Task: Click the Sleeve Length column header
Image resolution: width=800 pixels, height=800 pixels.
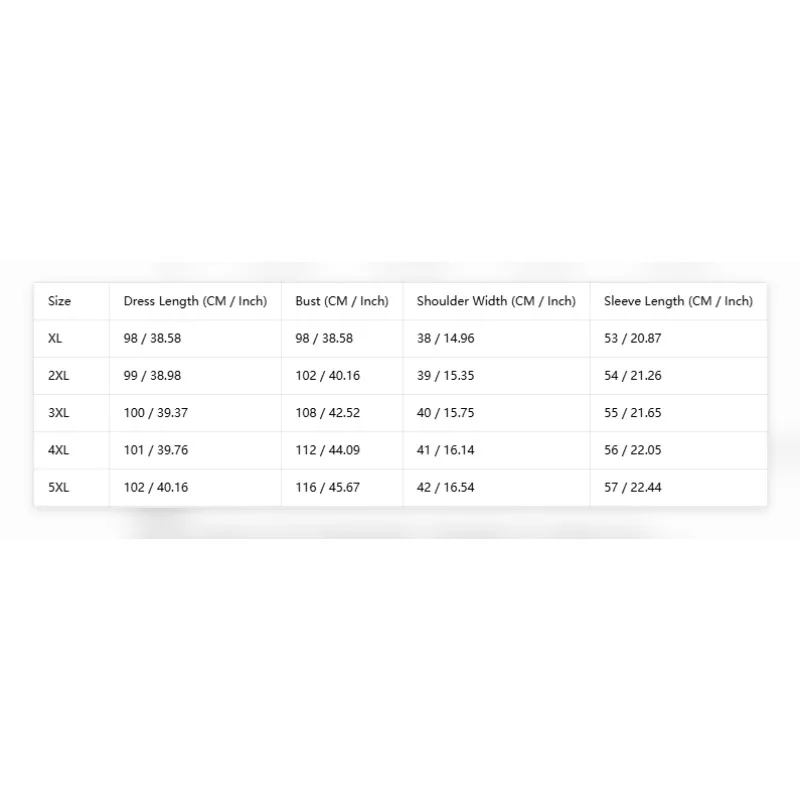Action: (x=678, y=301)
